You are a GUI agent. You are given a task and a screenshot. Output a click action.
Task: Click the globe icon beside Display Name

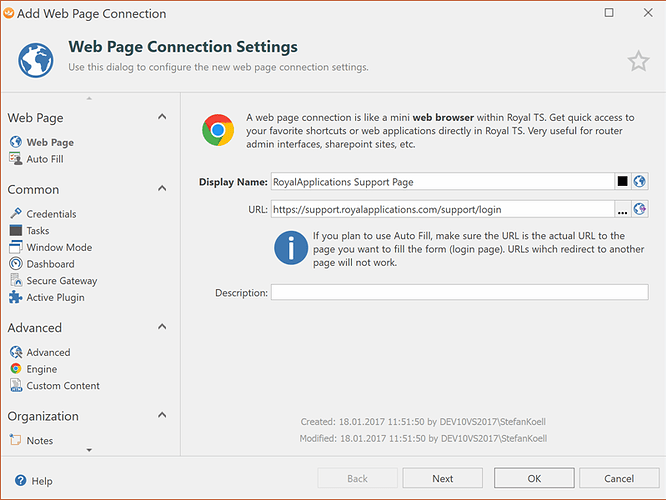[x=640, y=181]
